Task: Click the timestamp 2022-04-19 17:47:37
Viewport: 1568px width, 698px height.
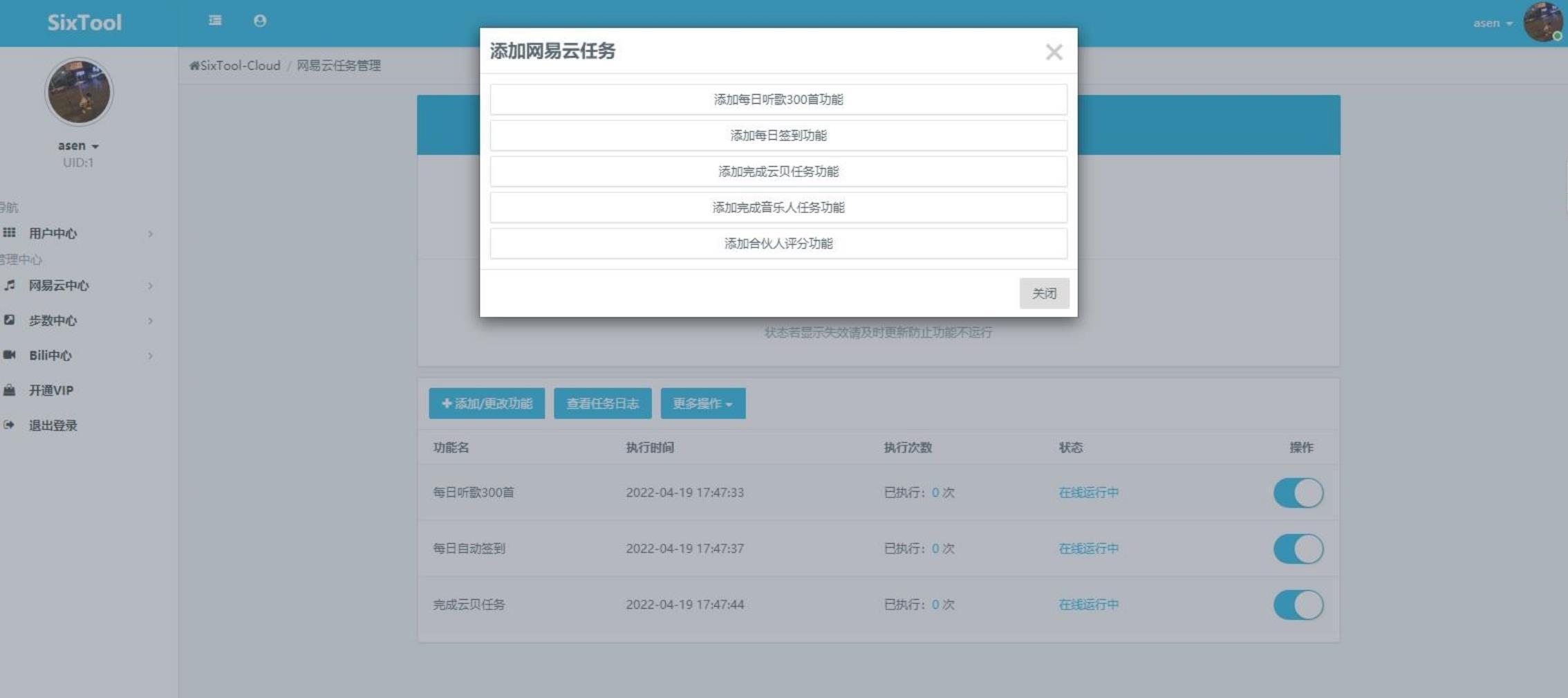Action: [684, 549]
